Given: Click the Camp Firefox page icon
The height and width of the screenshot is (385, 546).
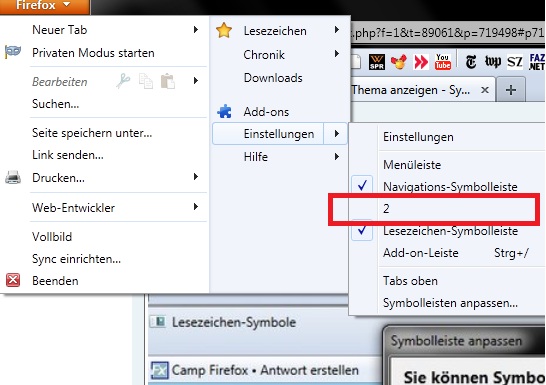Looking at the screenshot, I should [x=159, y=370].
